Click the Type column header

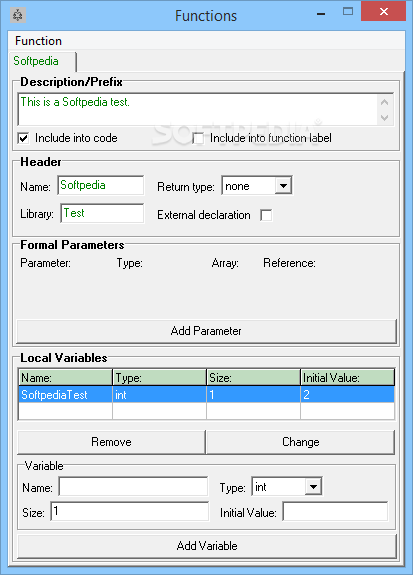[159, 377]
